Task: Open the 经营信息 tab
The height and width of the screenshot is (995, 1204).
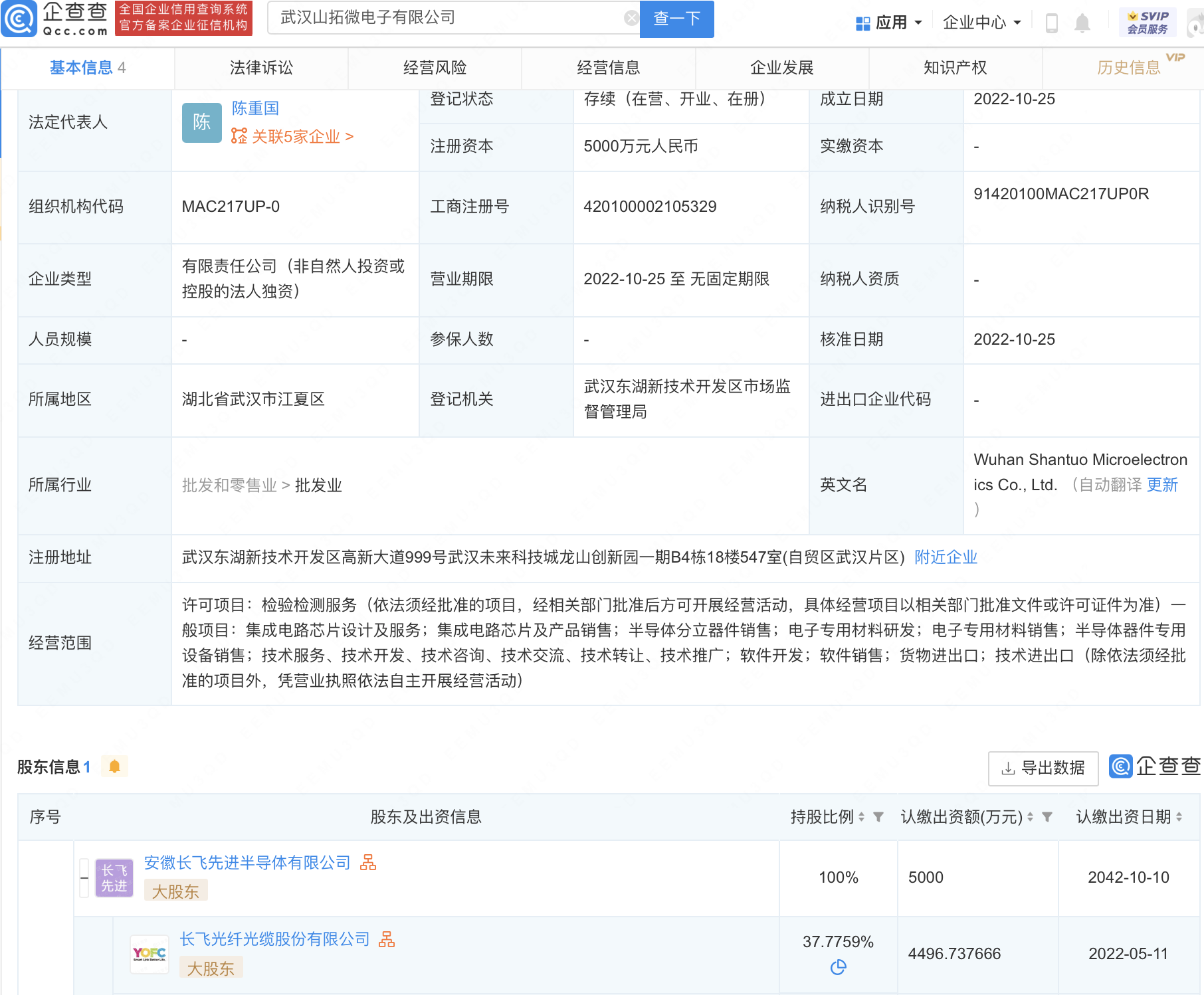Action: click(608, 68)
